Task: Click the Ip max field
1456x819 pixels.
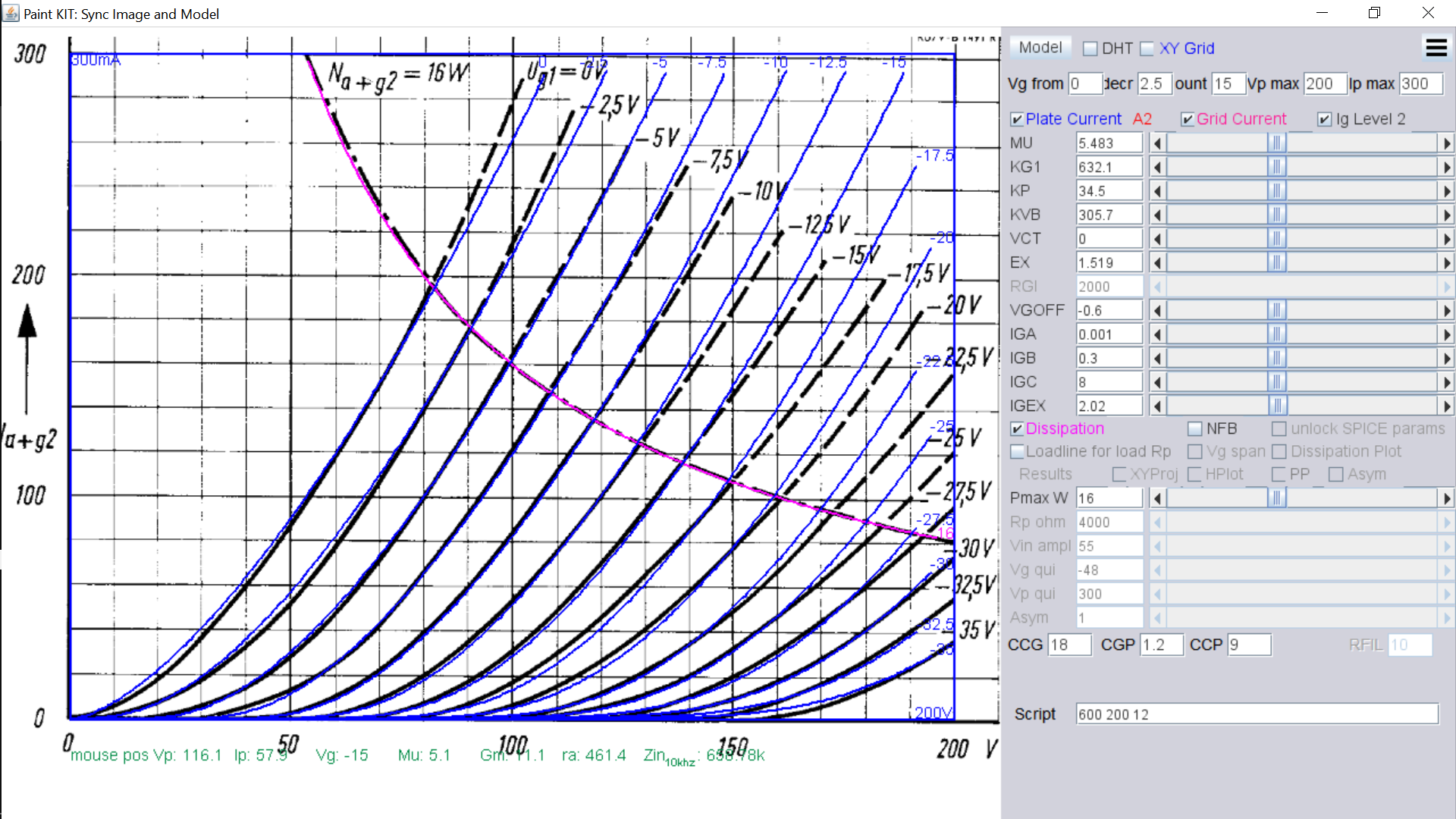Action: tap(1420, 83)
